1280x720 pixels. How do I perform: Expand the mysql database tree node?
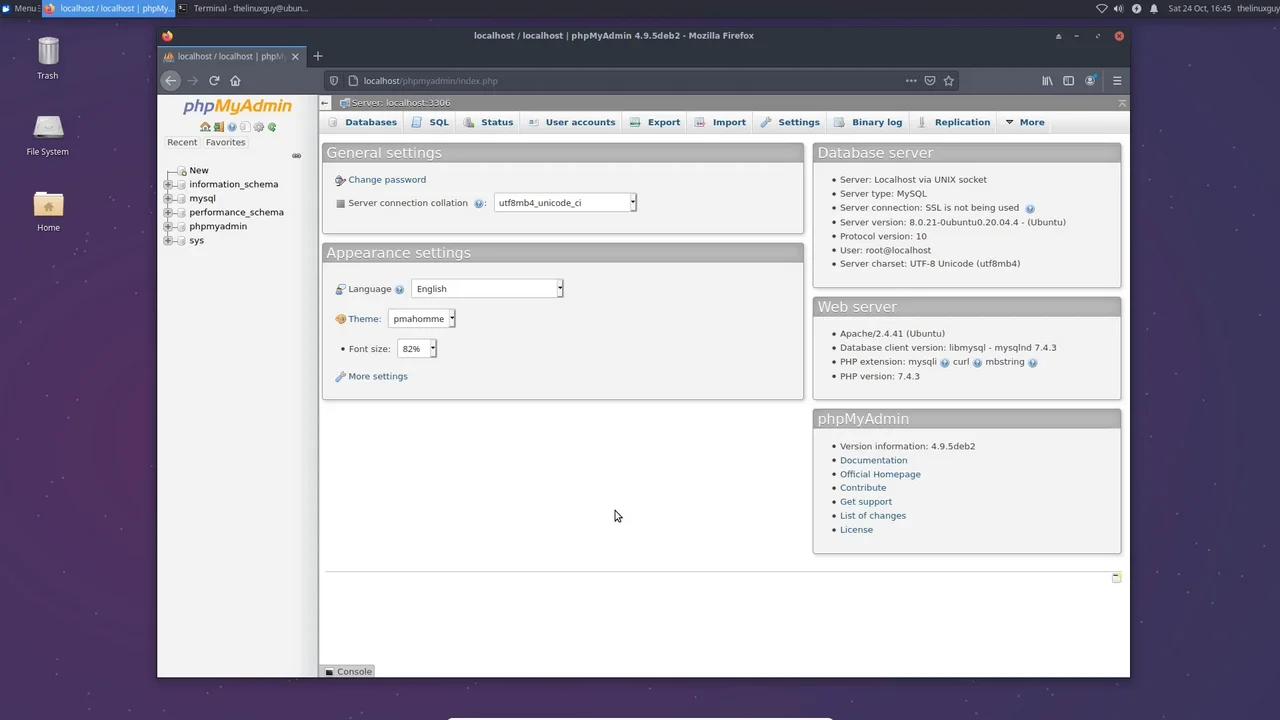tap(170, 198)
